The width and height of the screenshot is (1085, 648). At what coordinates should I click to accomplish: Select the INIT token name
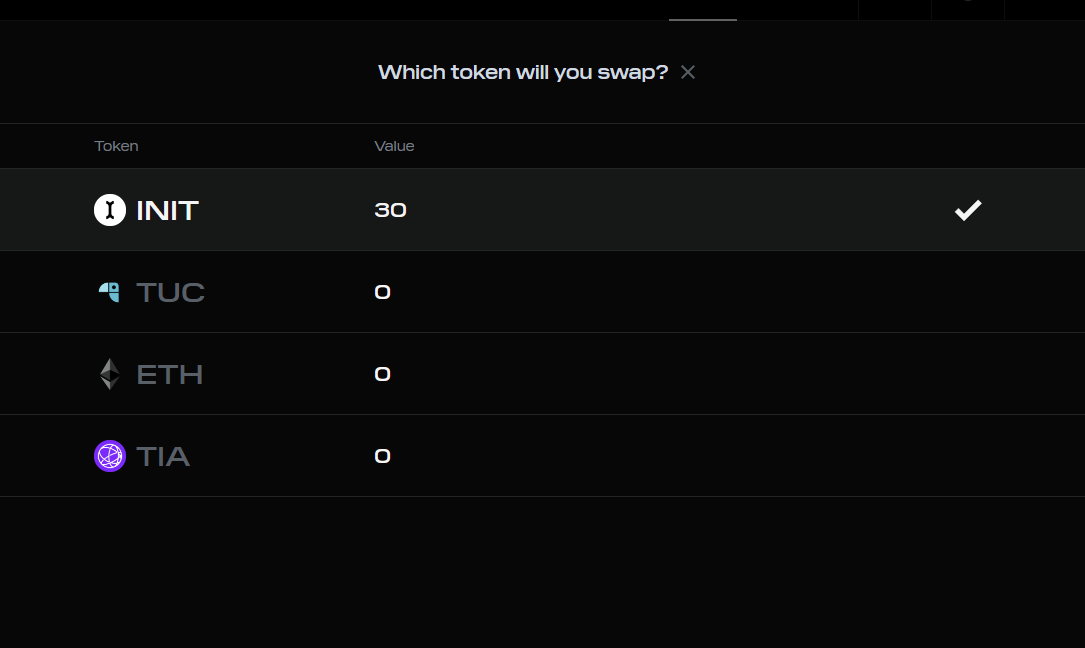(x=167, y=210)
